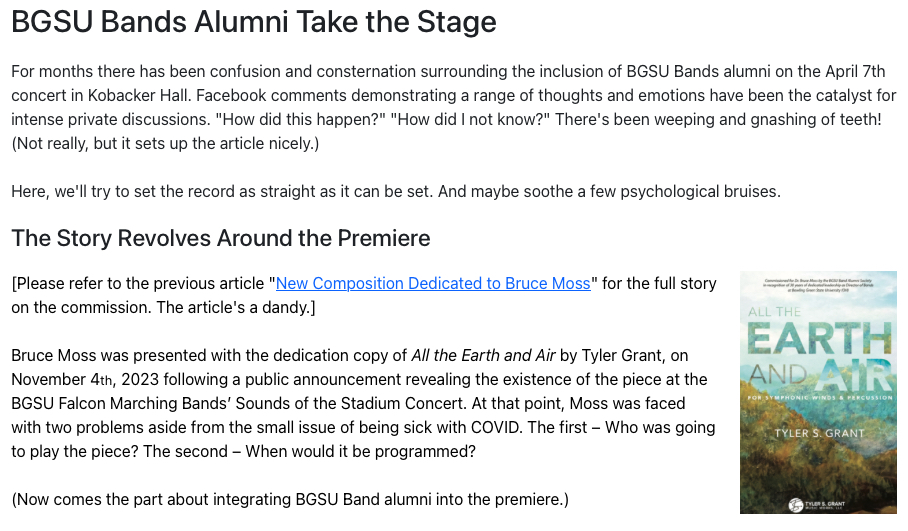The image size is (908, 531).
Task: Click the small dedication text atop the cover
Action: (819, 285)
